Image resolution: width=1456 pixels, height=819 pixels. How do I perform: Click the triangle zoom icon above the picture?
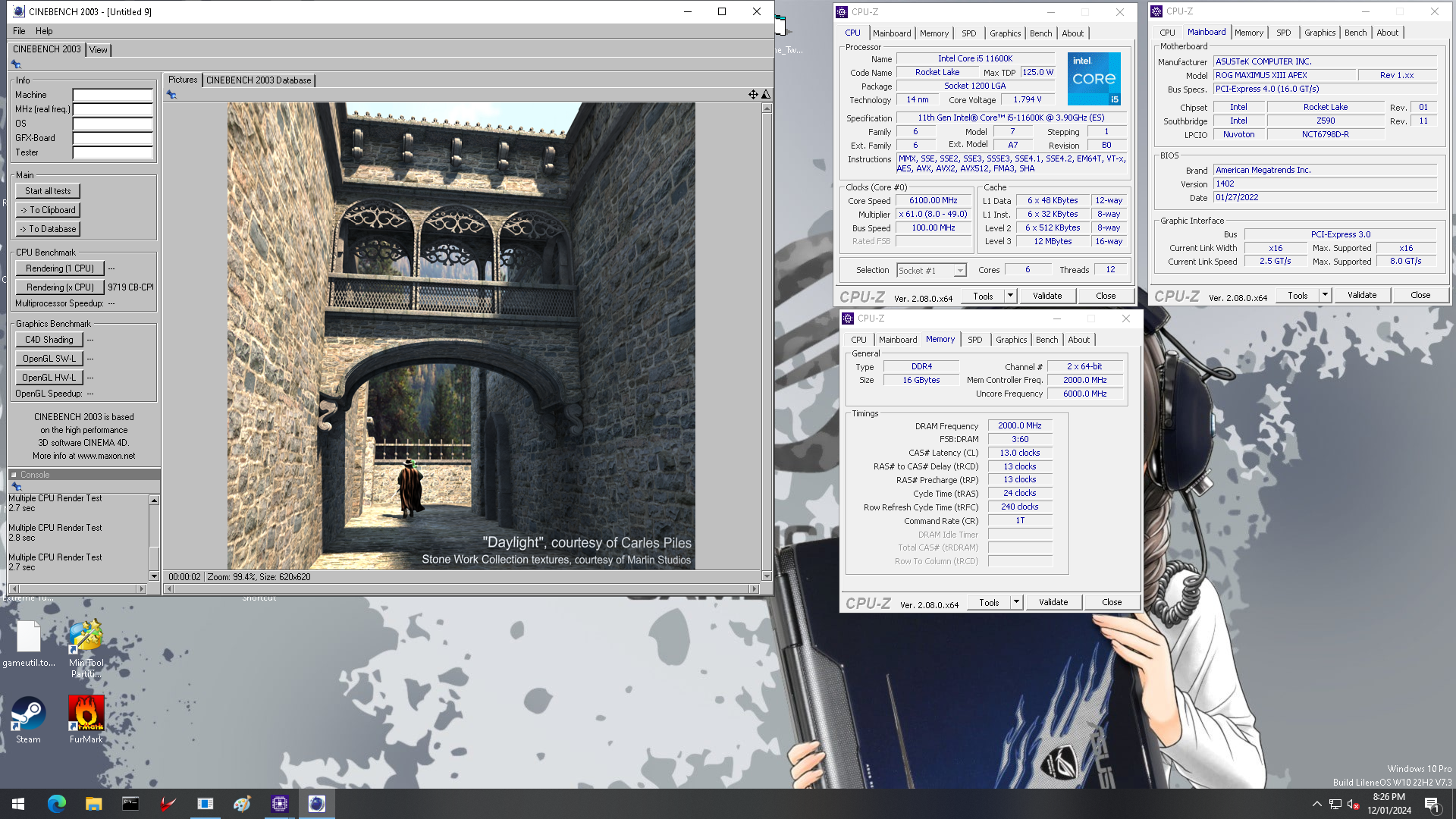[766, 95]
